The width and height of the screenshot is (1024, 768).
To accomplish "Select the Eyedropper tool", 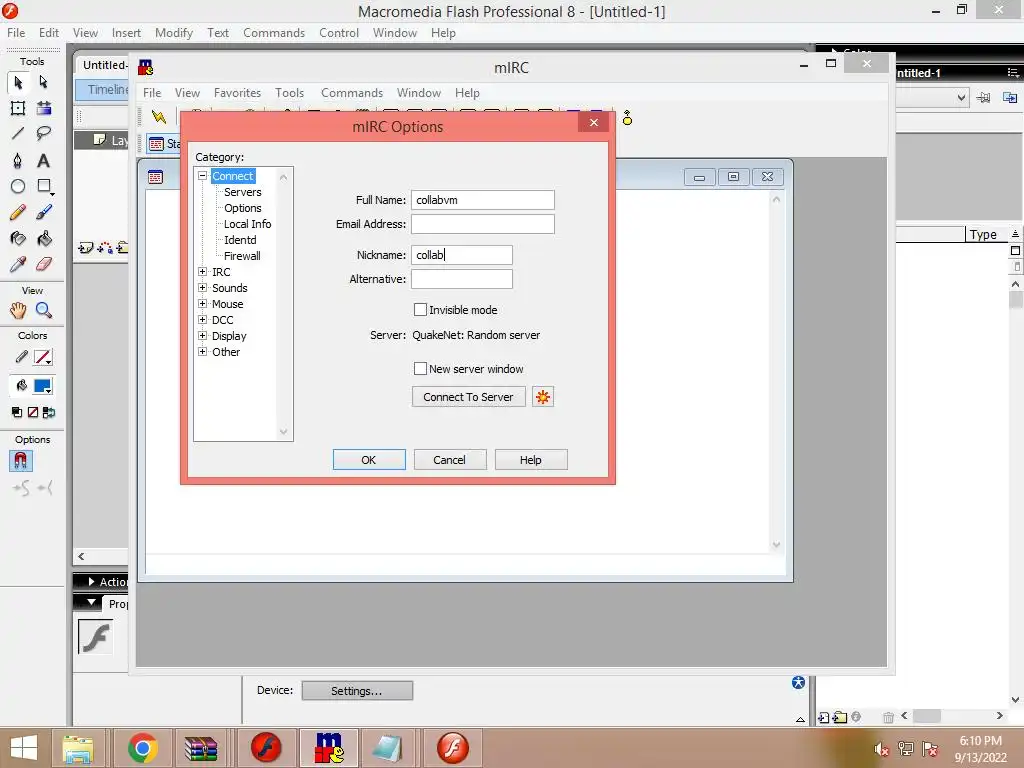I will [x=18, y=264].
